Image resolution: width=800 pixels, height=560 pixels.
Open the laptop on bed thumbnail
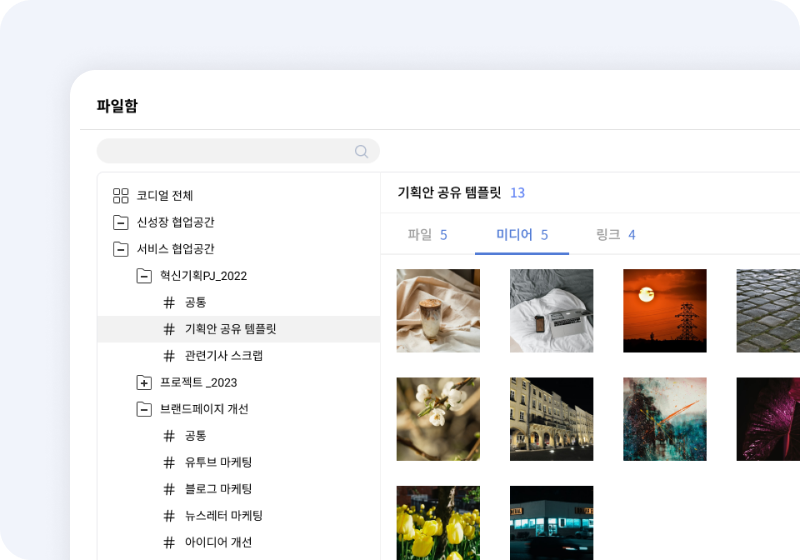point(552,311)
